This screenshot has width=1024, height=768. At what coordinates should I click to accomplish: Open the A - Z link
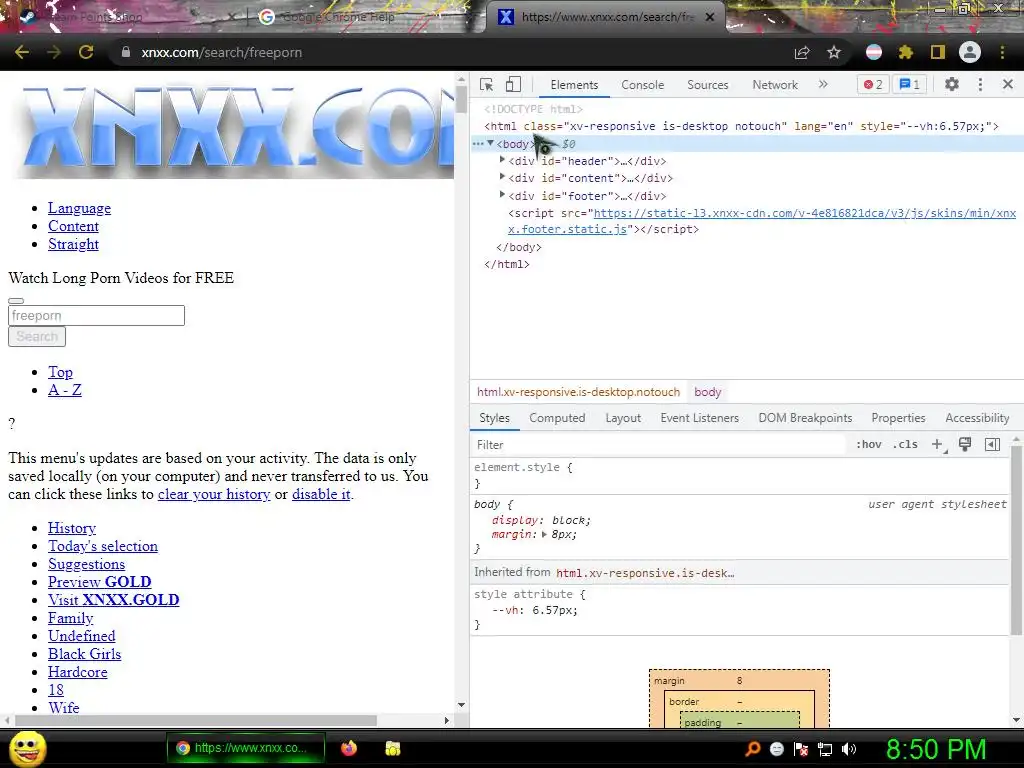tap(65, 390)
